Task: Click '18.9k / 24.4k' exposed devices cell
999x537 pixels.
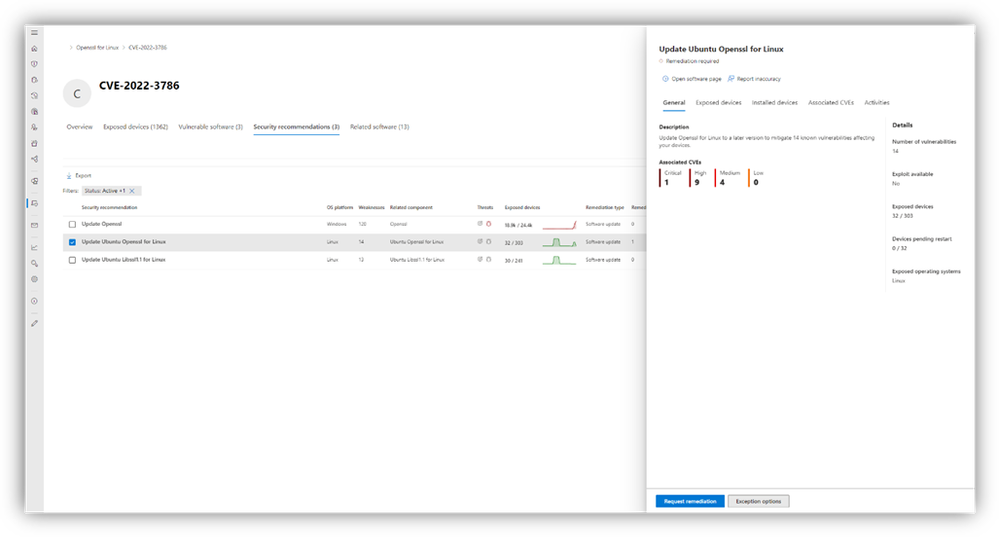Action: pos(518,225)
